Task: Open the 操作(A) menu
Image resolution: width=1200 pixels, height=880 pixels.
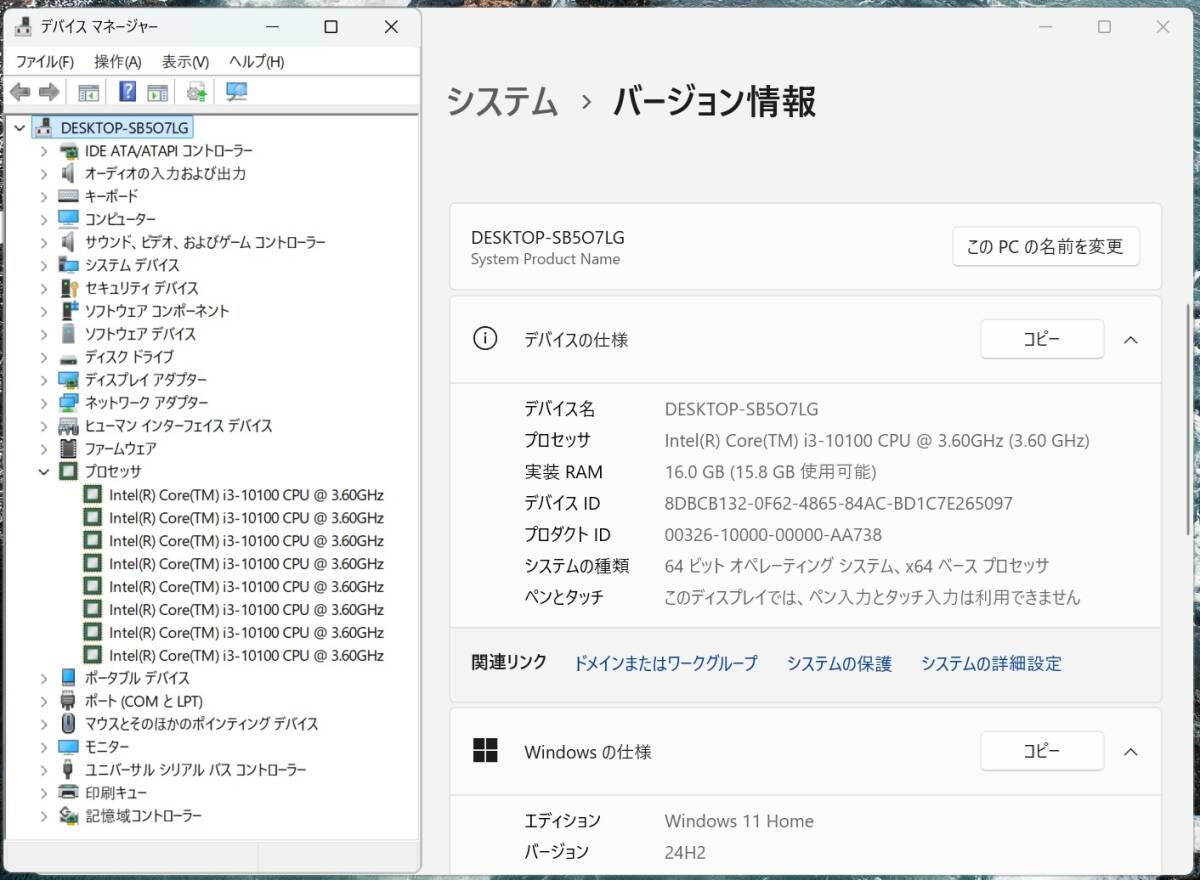Action: [118, 62]
